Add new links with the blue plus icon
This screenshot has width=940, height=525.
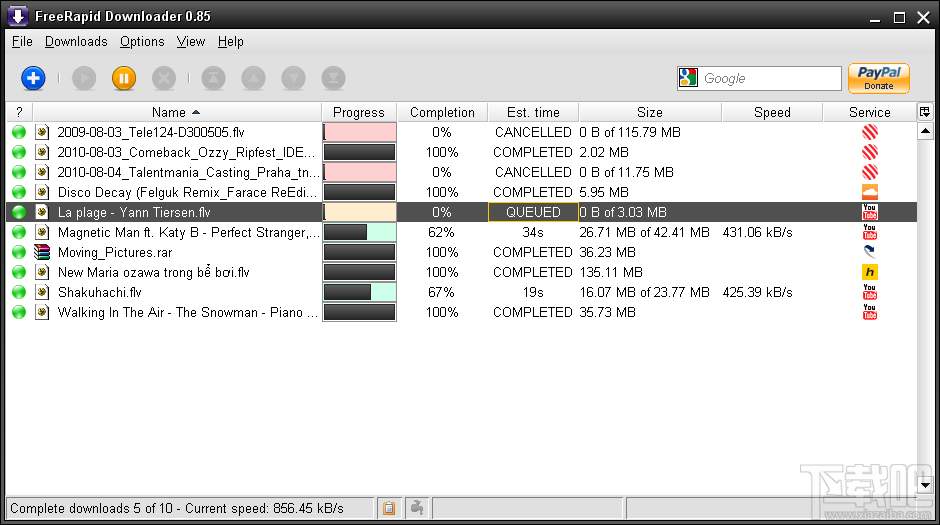coord(33,78)
